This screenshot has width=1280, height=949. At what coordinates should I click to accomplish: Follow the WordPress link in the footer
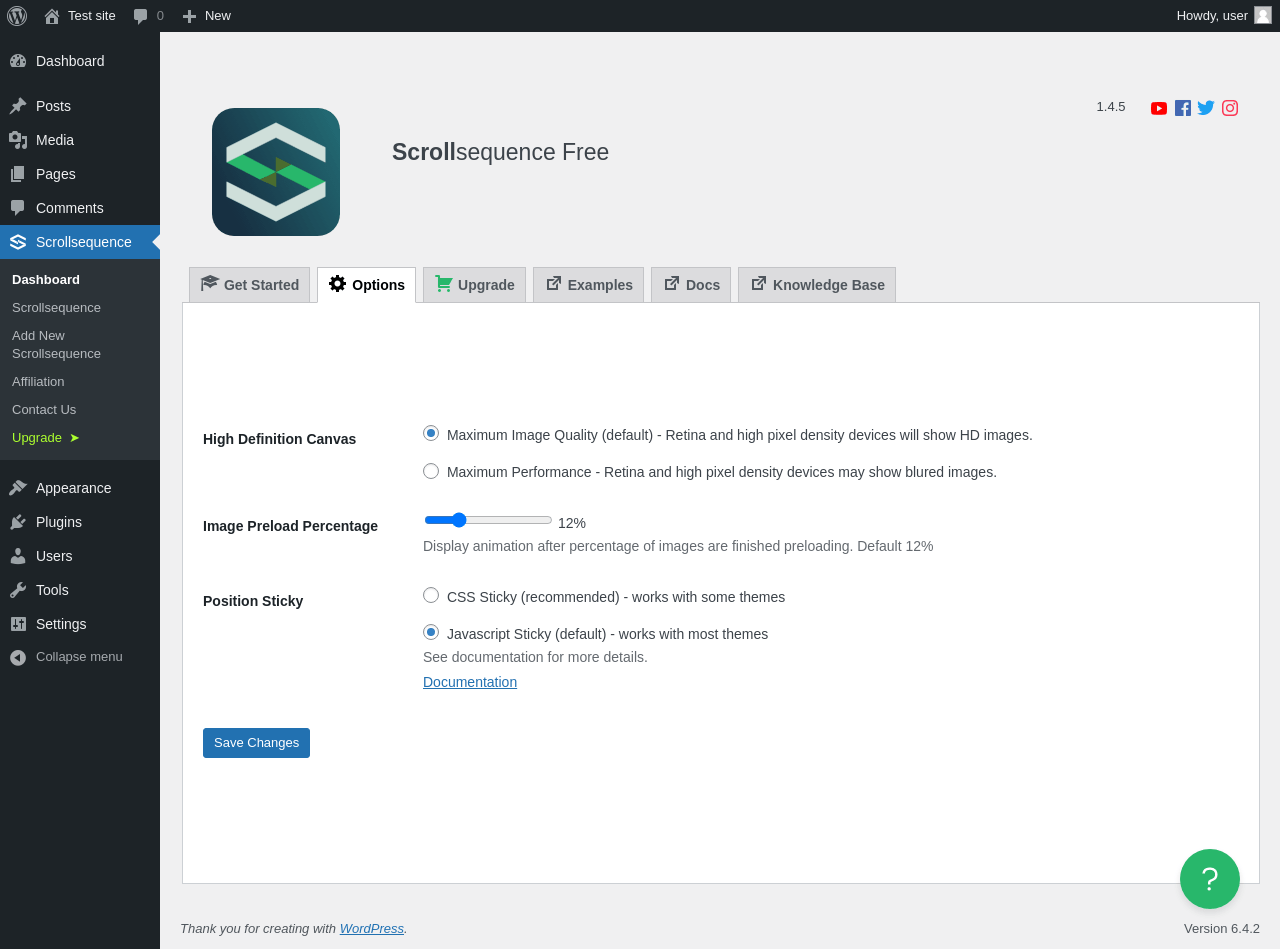point(372,928)
